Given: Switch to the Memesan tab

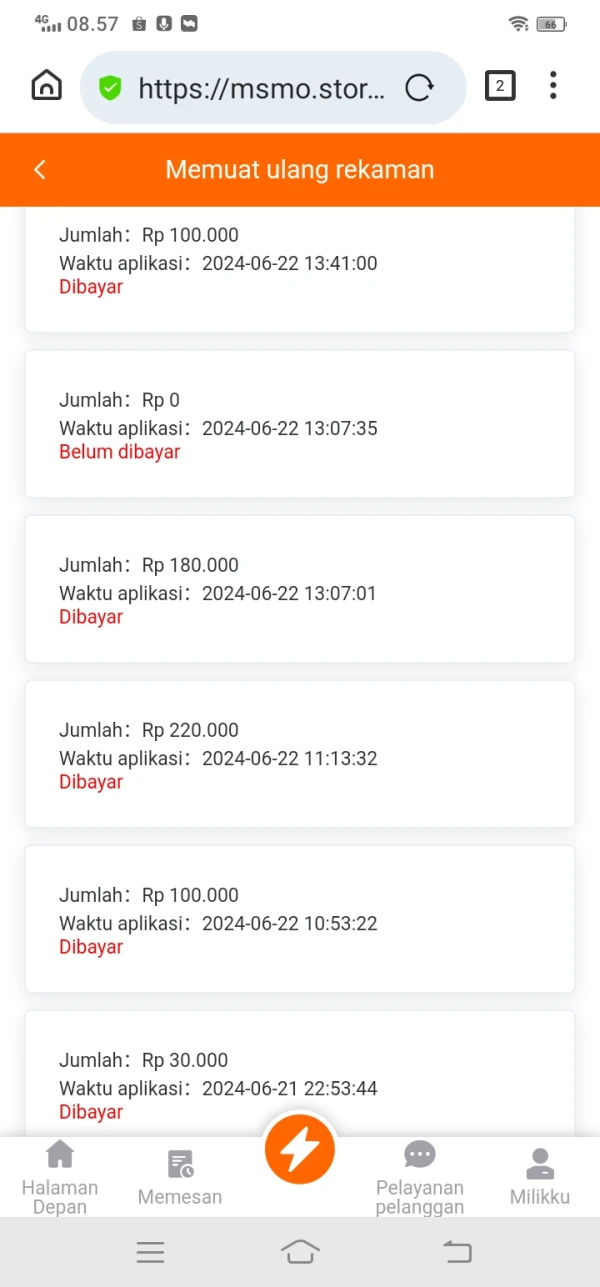Looking at the screenshot, I should pos(180,1177).
